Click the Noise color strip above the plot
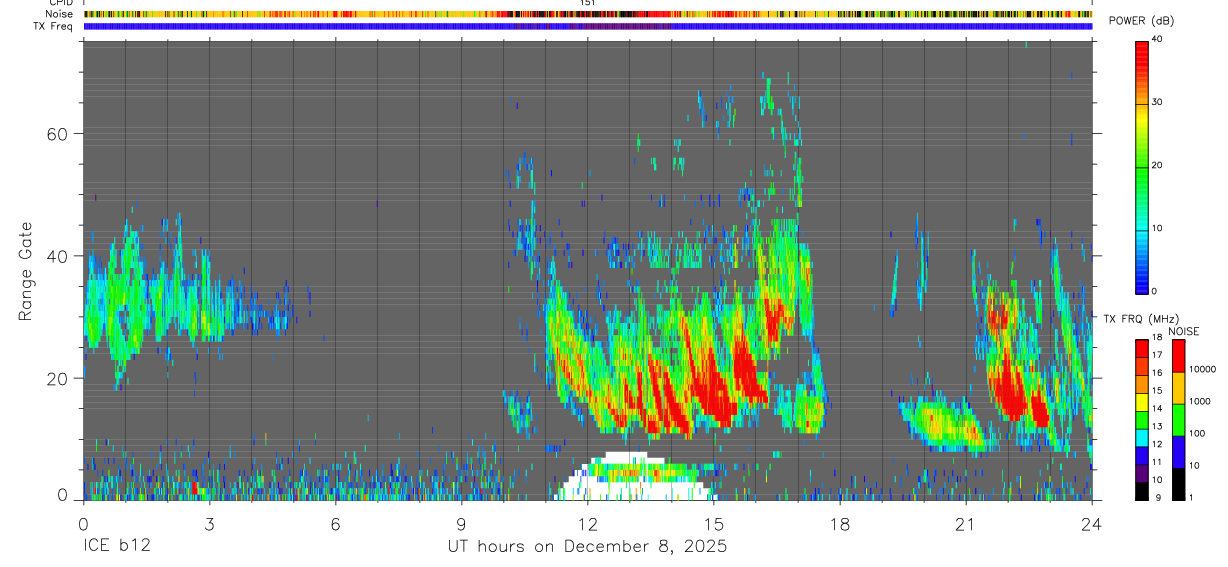The image size is (1228, 567). [588, 15]
